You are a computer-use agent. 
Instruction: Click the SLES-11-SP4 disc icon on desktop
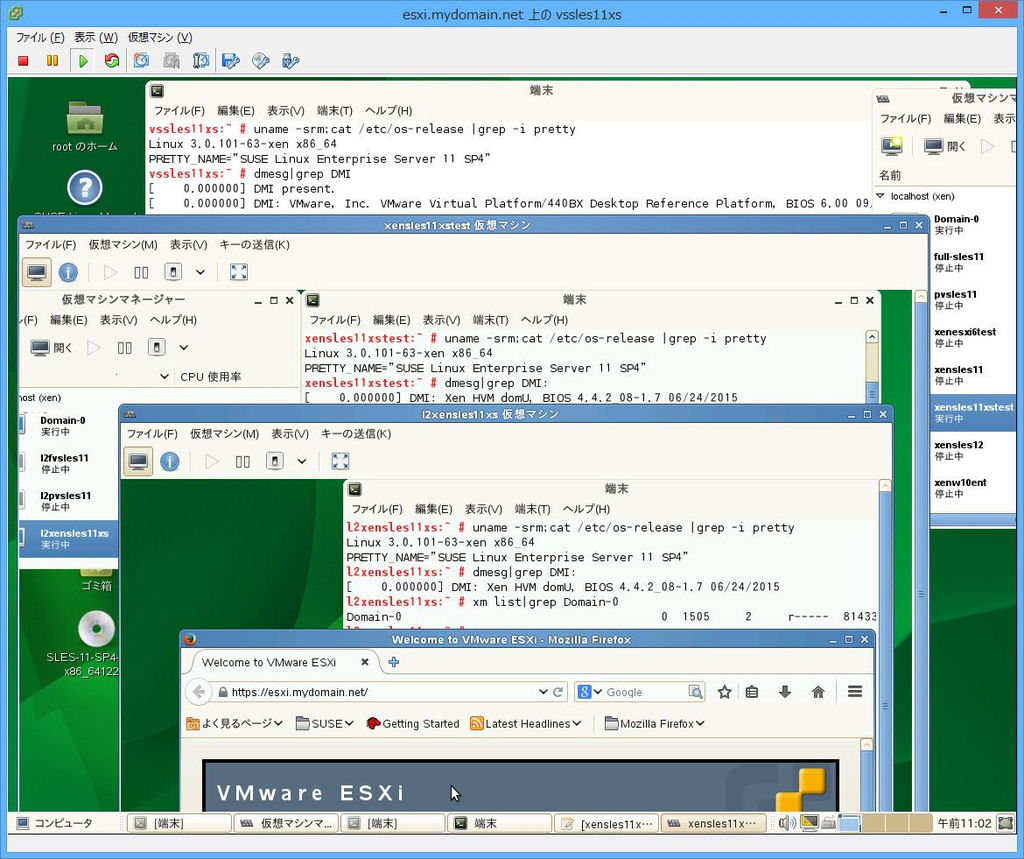[96, 629]
